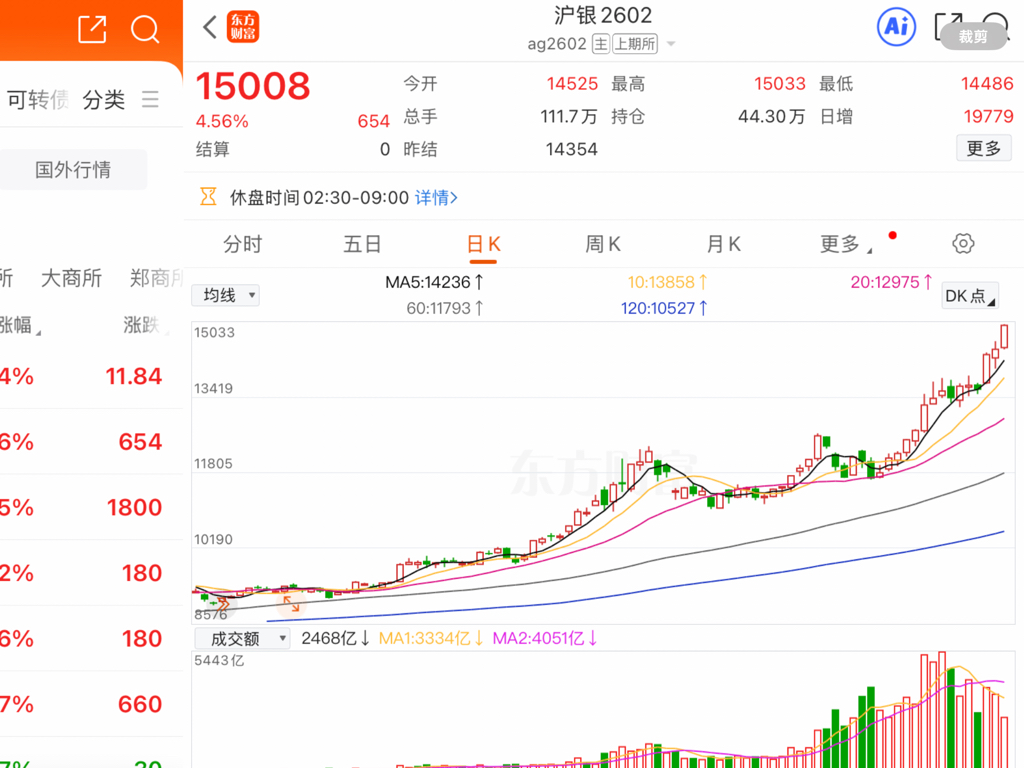1024x768 pixels.
Task: Open the 可转债 tab
Action: 37,99
